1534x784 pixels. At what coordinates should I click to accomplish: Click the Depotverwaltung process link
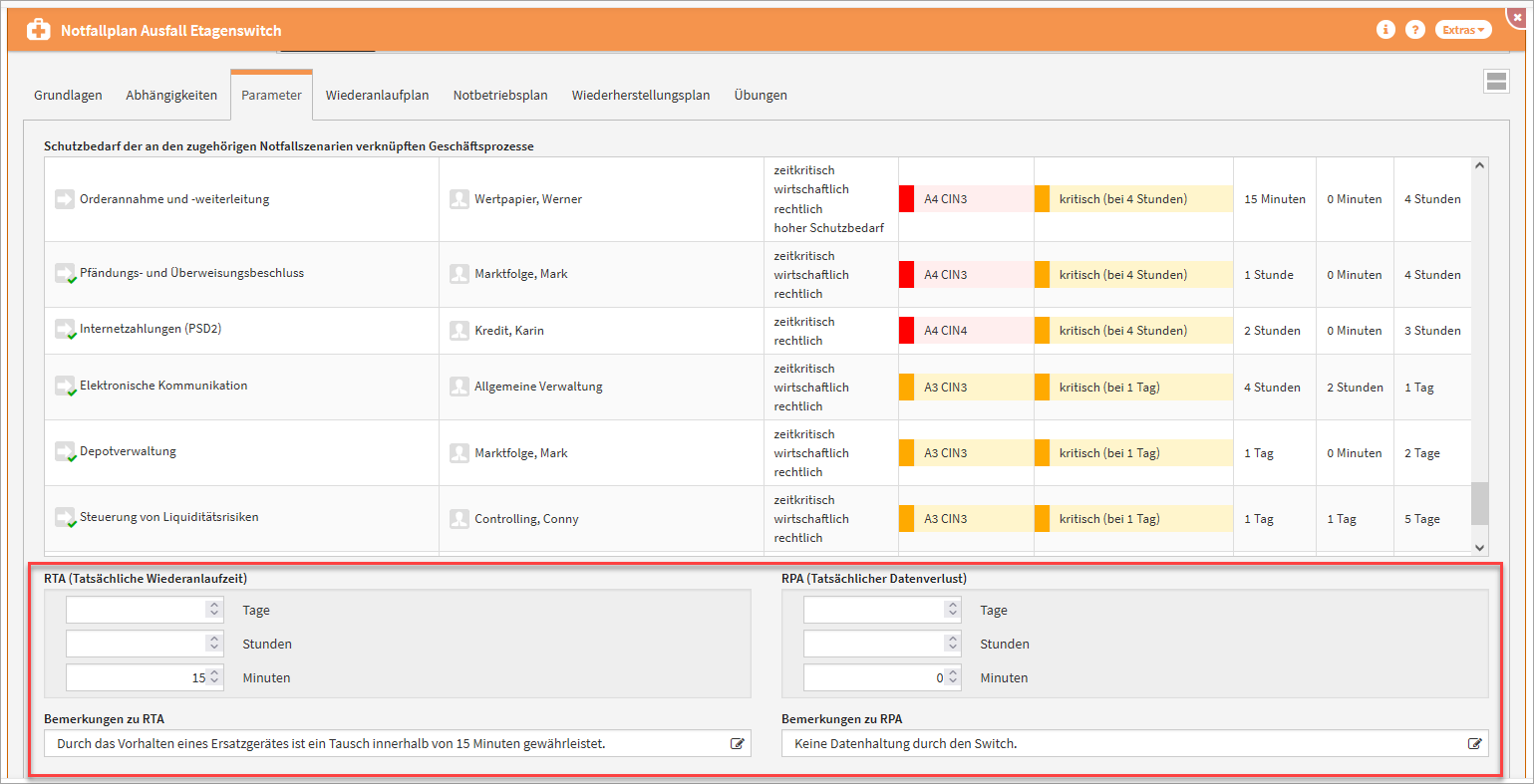[128, 451]
